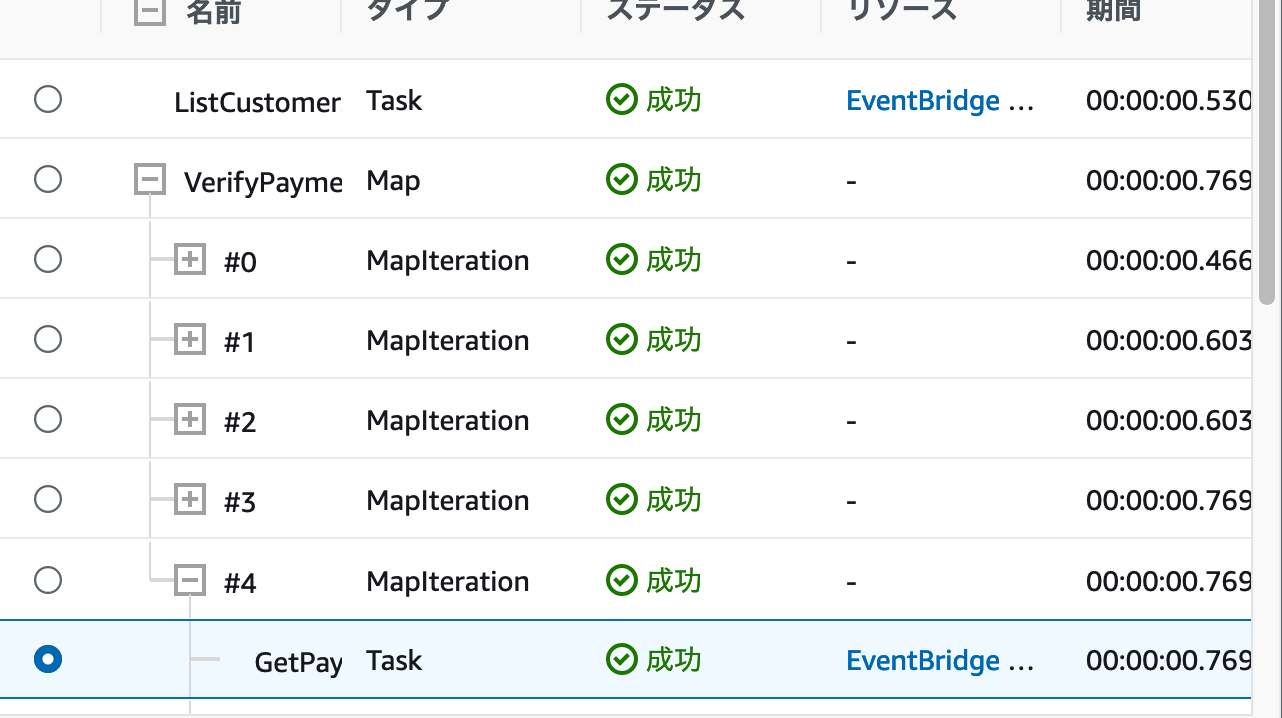Select the ListCustomer row radio button
Viewport: 1282px width, 718px height.
click(48, 99)
